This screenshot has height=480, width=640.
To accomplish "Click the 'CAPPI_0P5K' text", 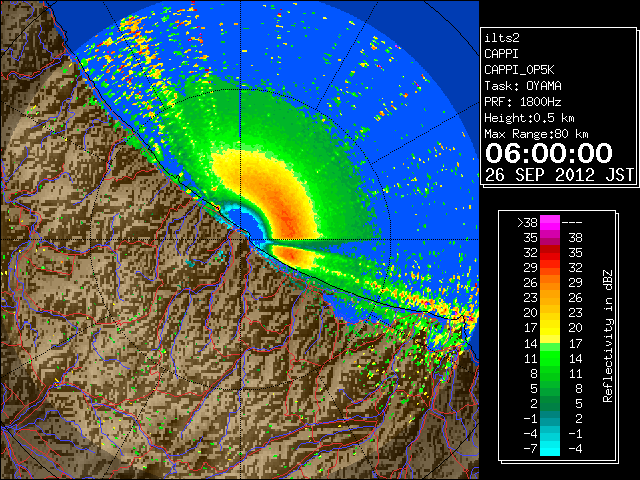I will click(x=519, y=70).
